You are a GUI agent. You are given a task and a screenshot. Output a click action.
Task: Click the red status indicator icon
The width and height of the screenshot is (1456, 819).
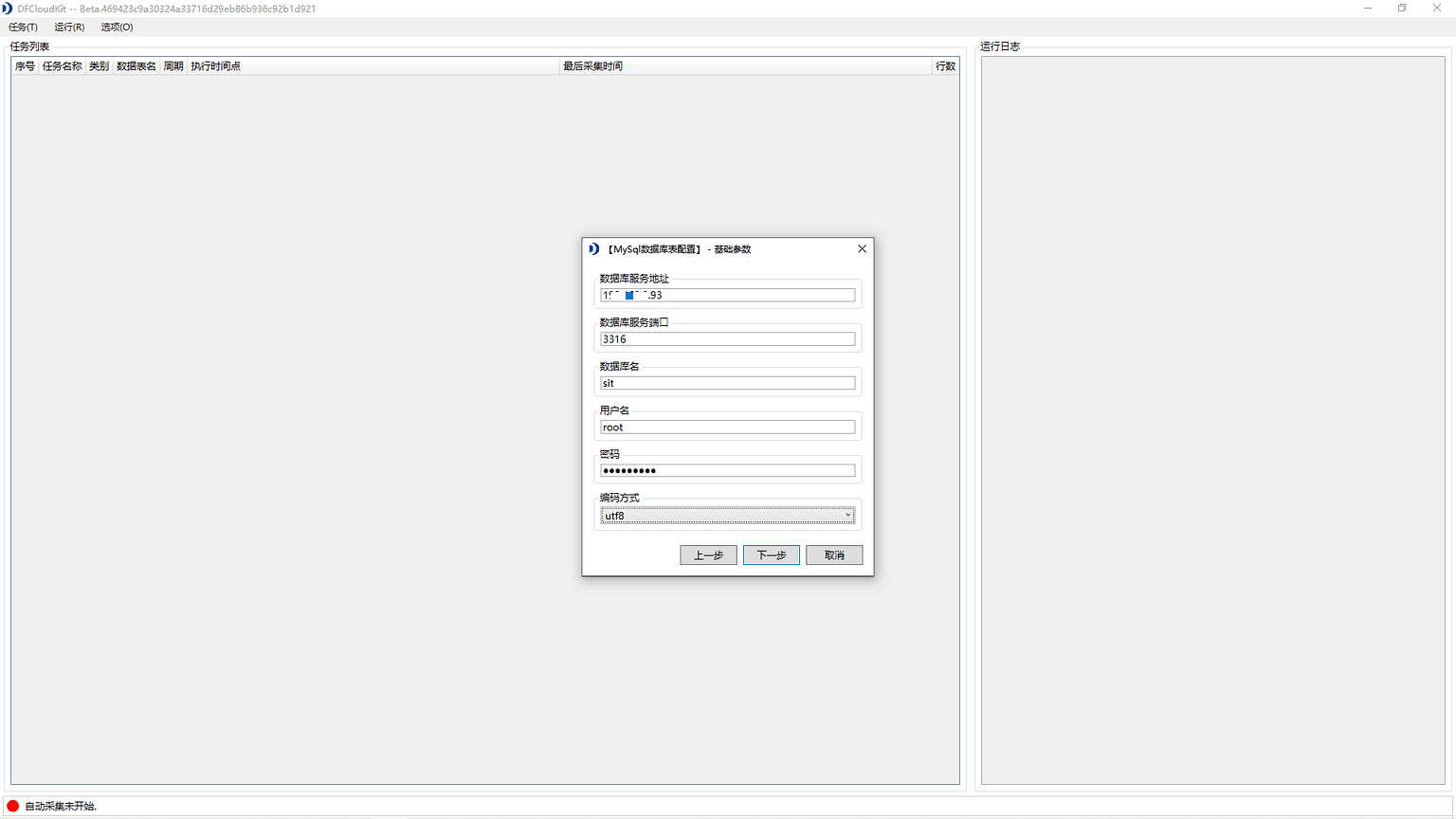[x=13, y=806]
